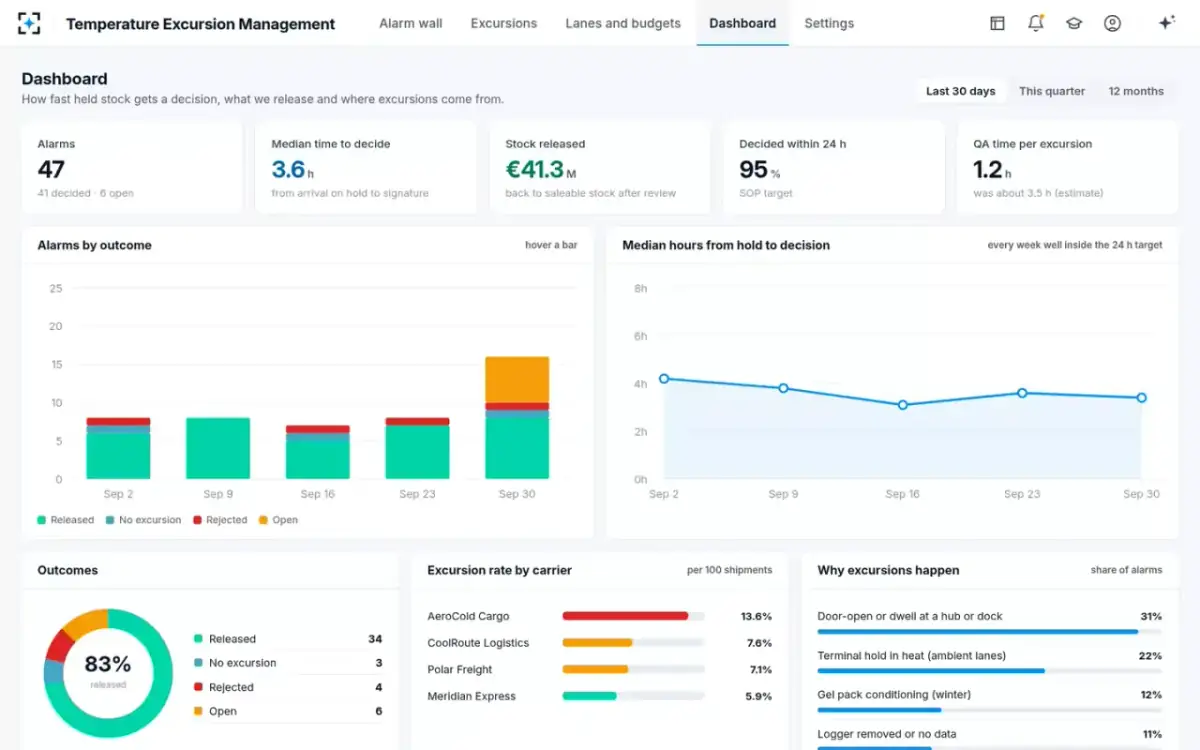Open the sparkle AI assistant icon
This screenshot has width=1200, height=750.
coord(1166,23)
